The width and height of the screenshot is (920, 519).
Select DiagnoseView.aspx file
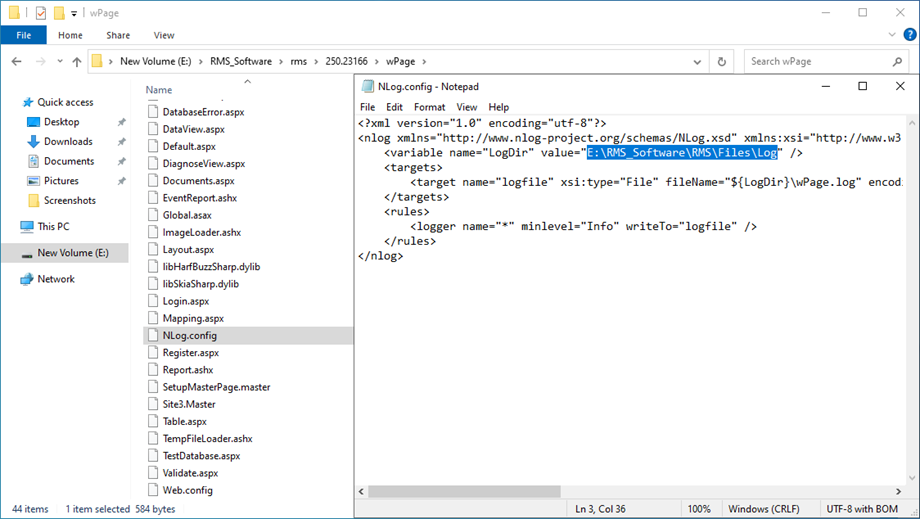[204, 164]
